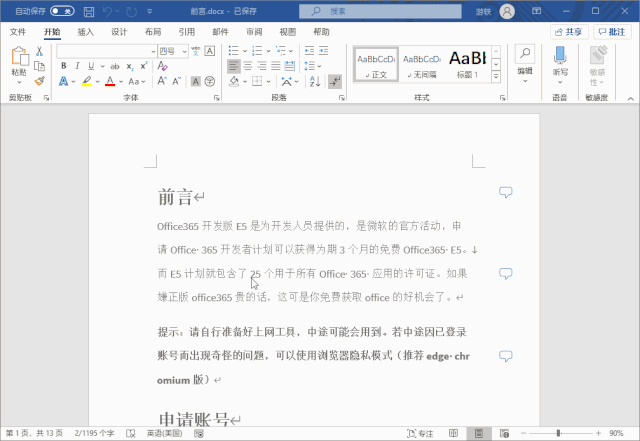Open the font size 四号 dropdown

click(x=184, y=51)
